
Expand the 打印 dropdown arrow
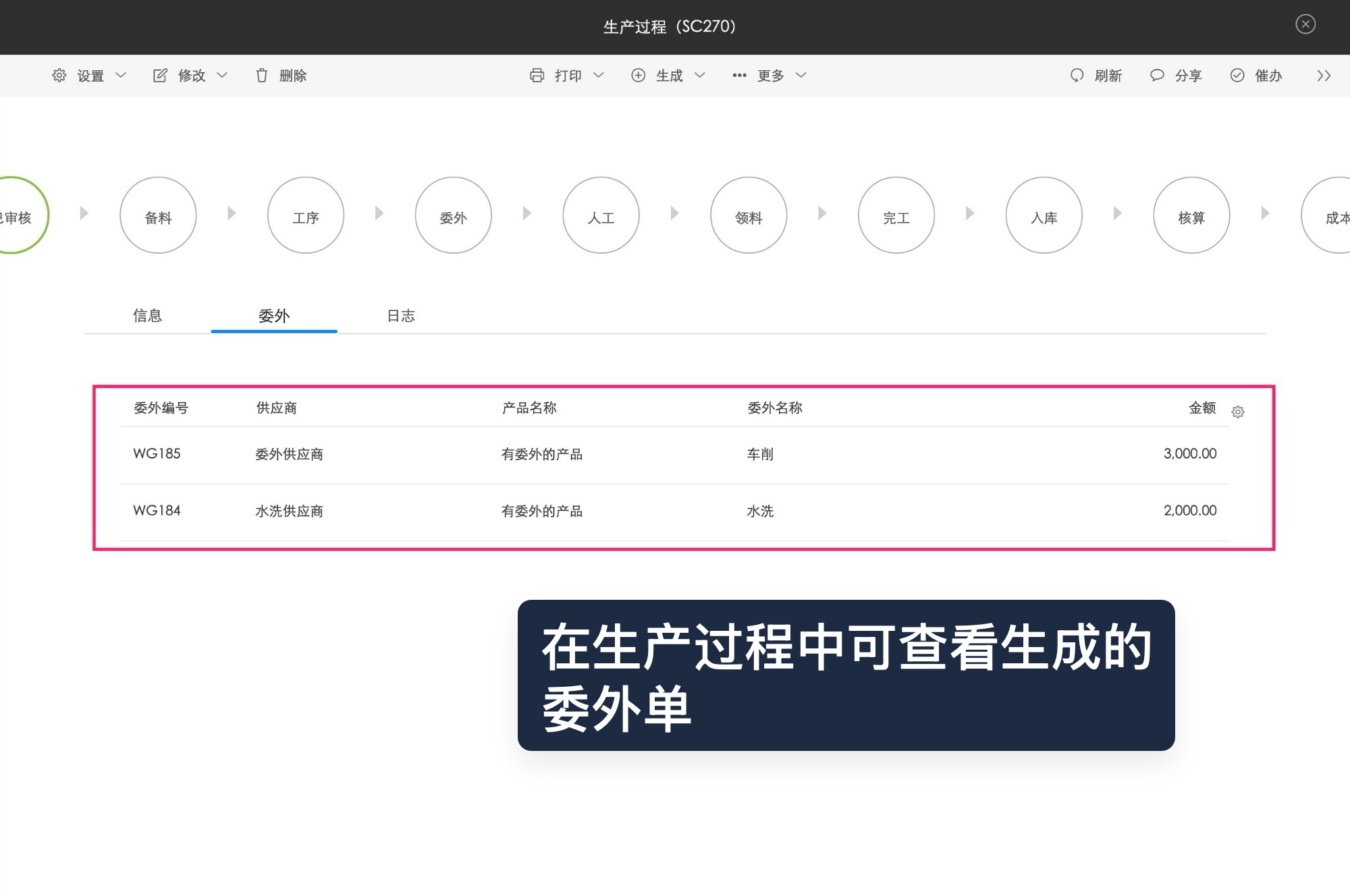pyautogui.click(x=599, y=76)
